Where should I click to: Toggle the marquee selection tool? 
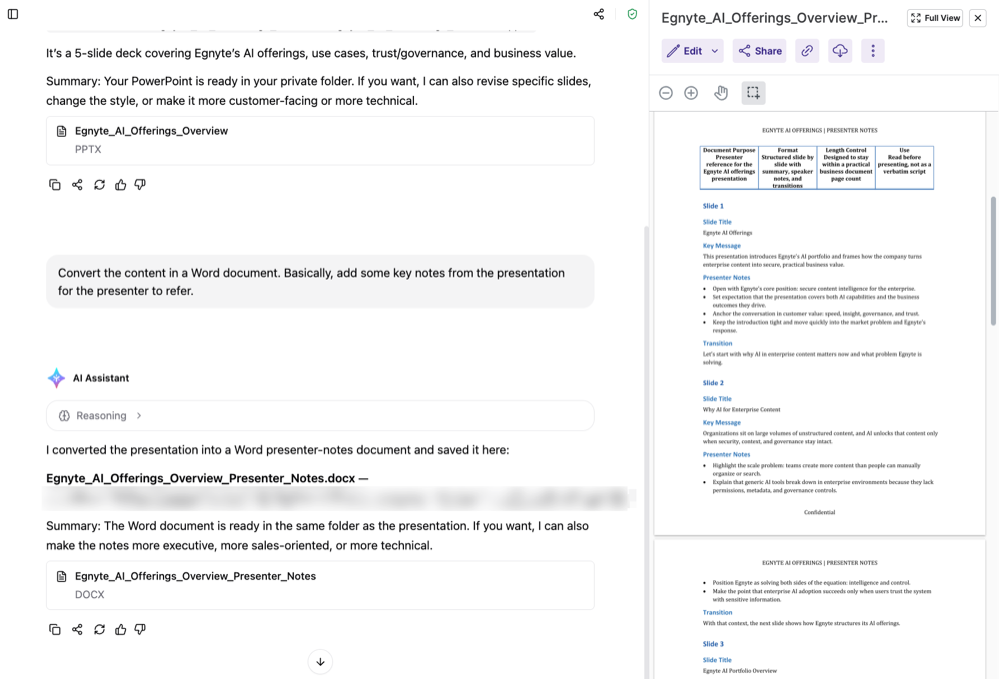click(753, 93)
